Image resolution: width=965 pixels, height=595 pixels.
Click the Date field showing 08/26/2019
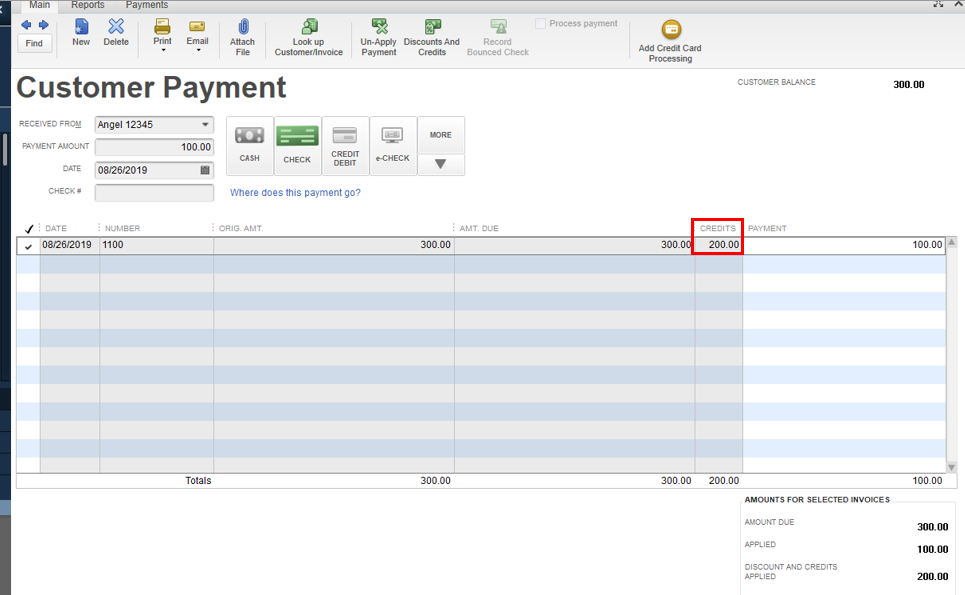click(146, 170)
